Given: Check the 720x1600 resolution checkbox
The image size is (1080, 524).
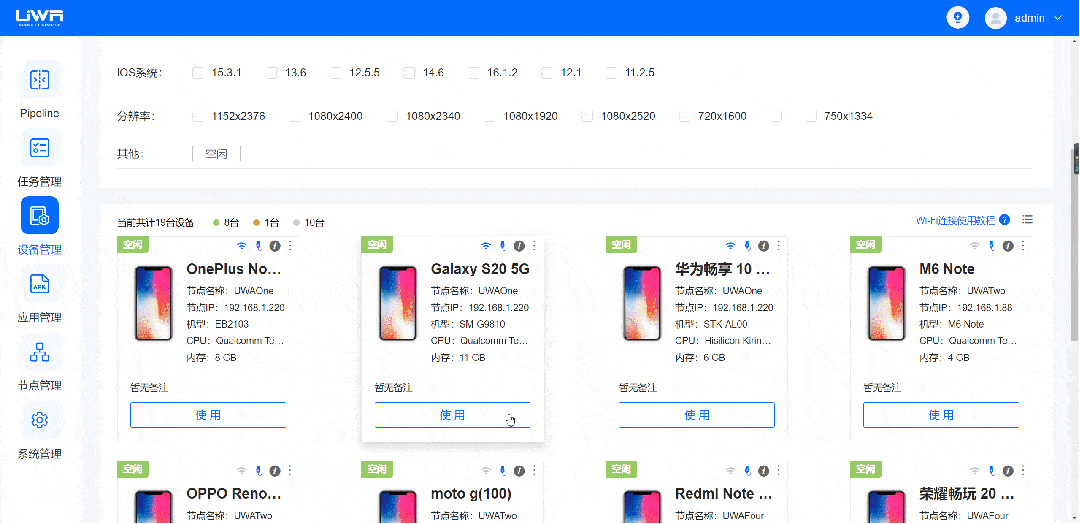Looking at the screenshot, I should tap(685, 116).
